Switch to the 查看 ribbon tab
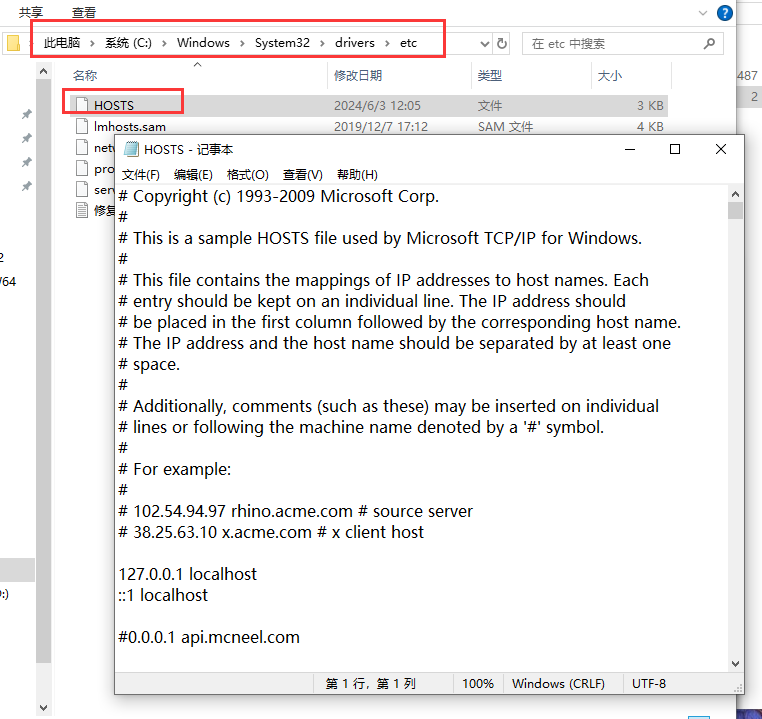 (84, 13)
